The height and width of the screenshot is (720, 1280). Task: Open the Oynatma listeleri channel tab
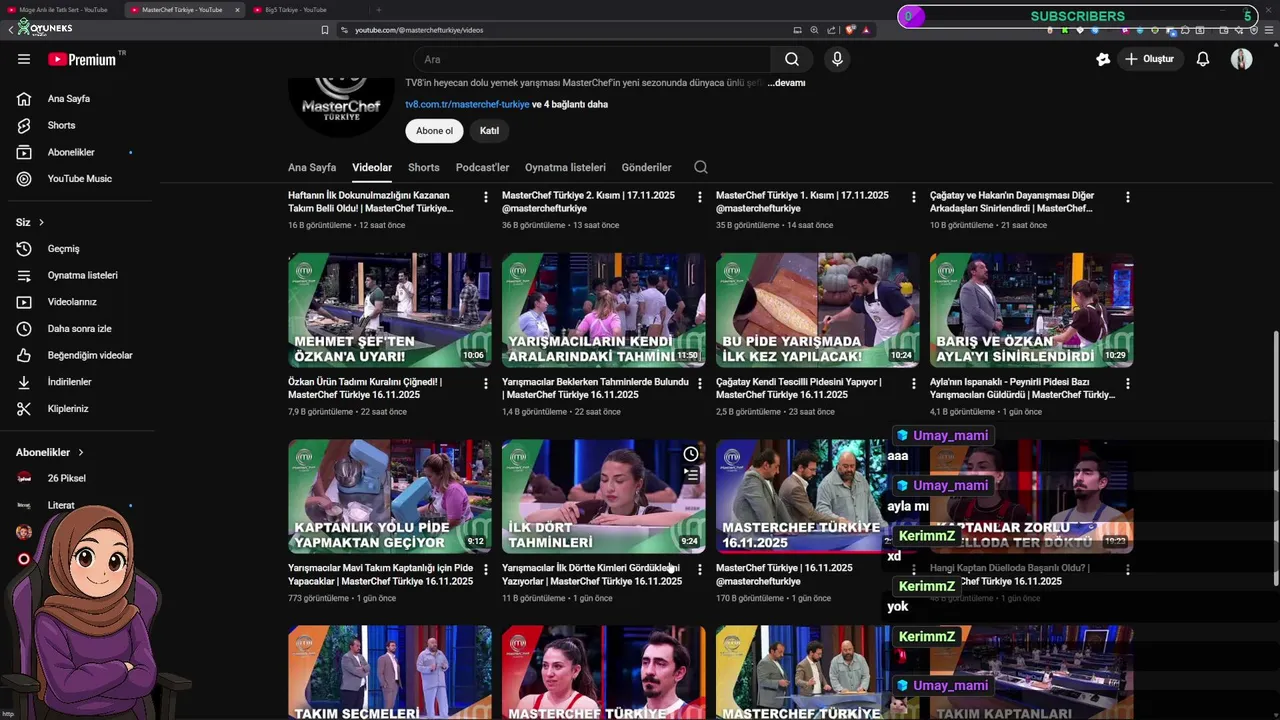(565, 167)
